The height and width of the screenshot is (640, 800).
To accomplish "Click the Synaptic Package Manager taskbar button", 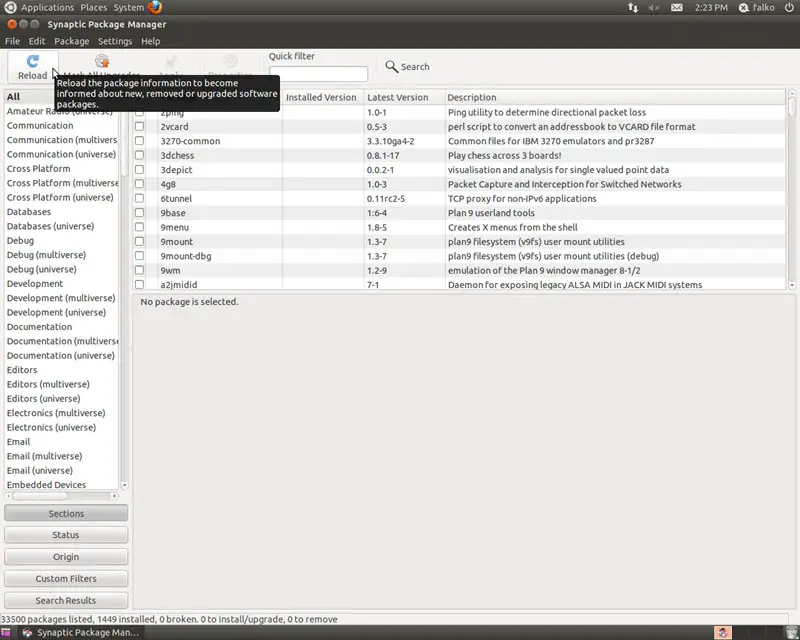I will point(82,633).
